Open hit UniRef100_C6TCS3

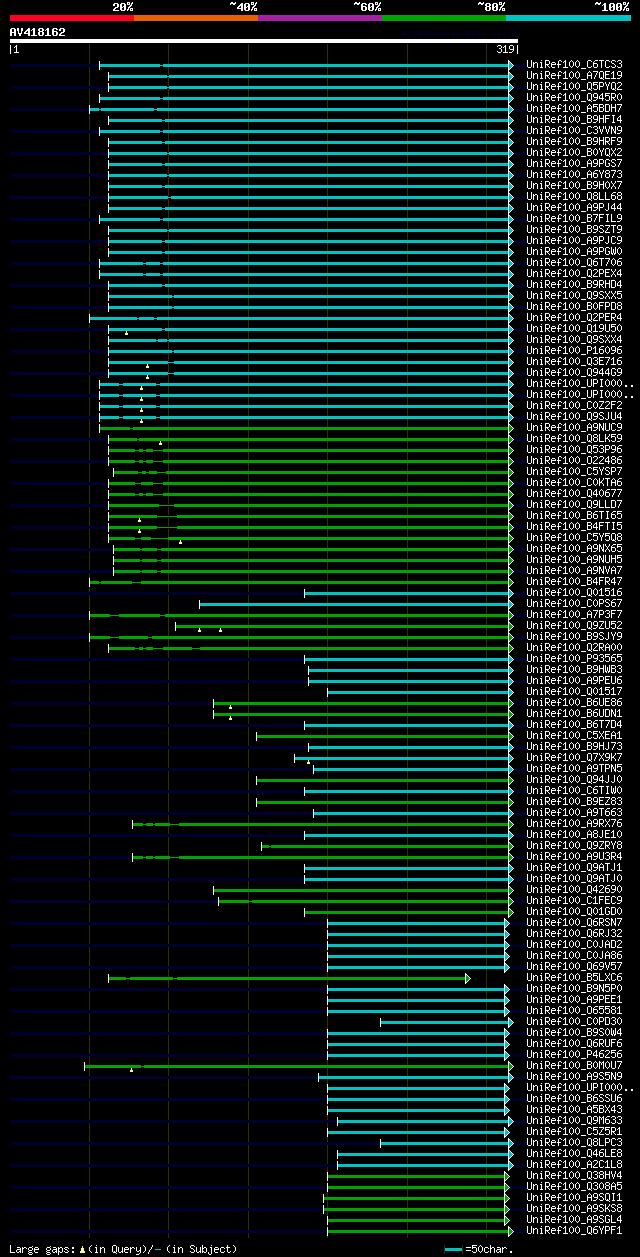point(574,65)
